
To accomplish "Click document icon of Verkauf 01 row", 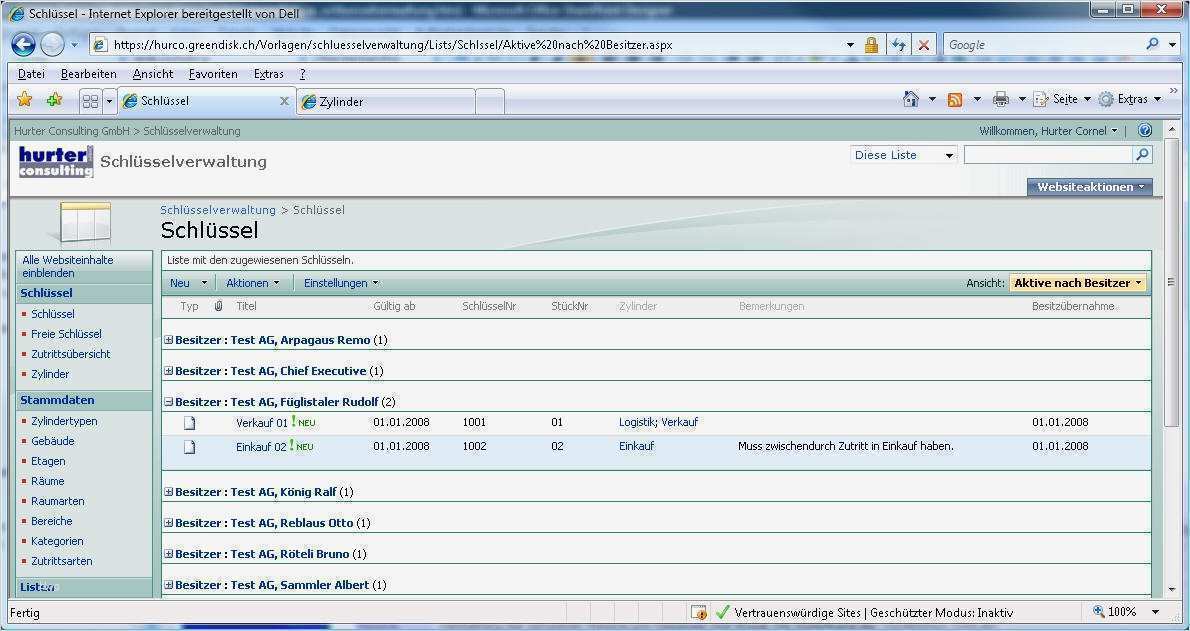I will coord(190,423).
